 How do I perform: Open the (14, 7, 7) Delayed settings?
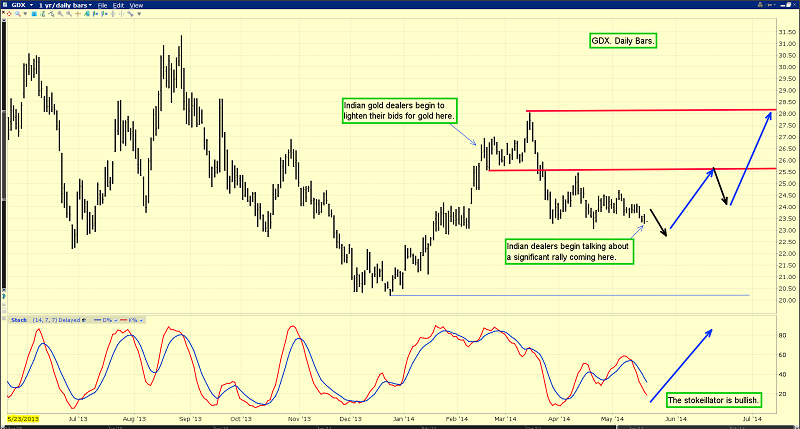pyautogui.click(x=56, y=320)
